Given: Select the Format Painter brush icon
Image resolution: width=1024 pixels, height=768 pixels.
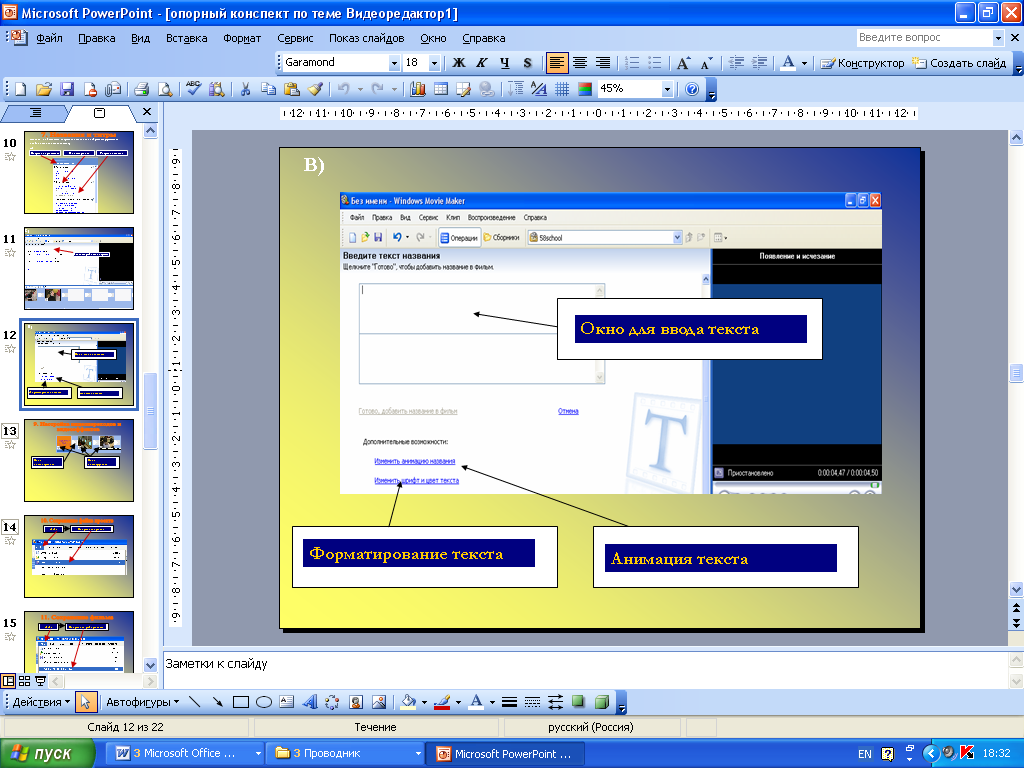Looking at the screenshot, I should (315, 89).
